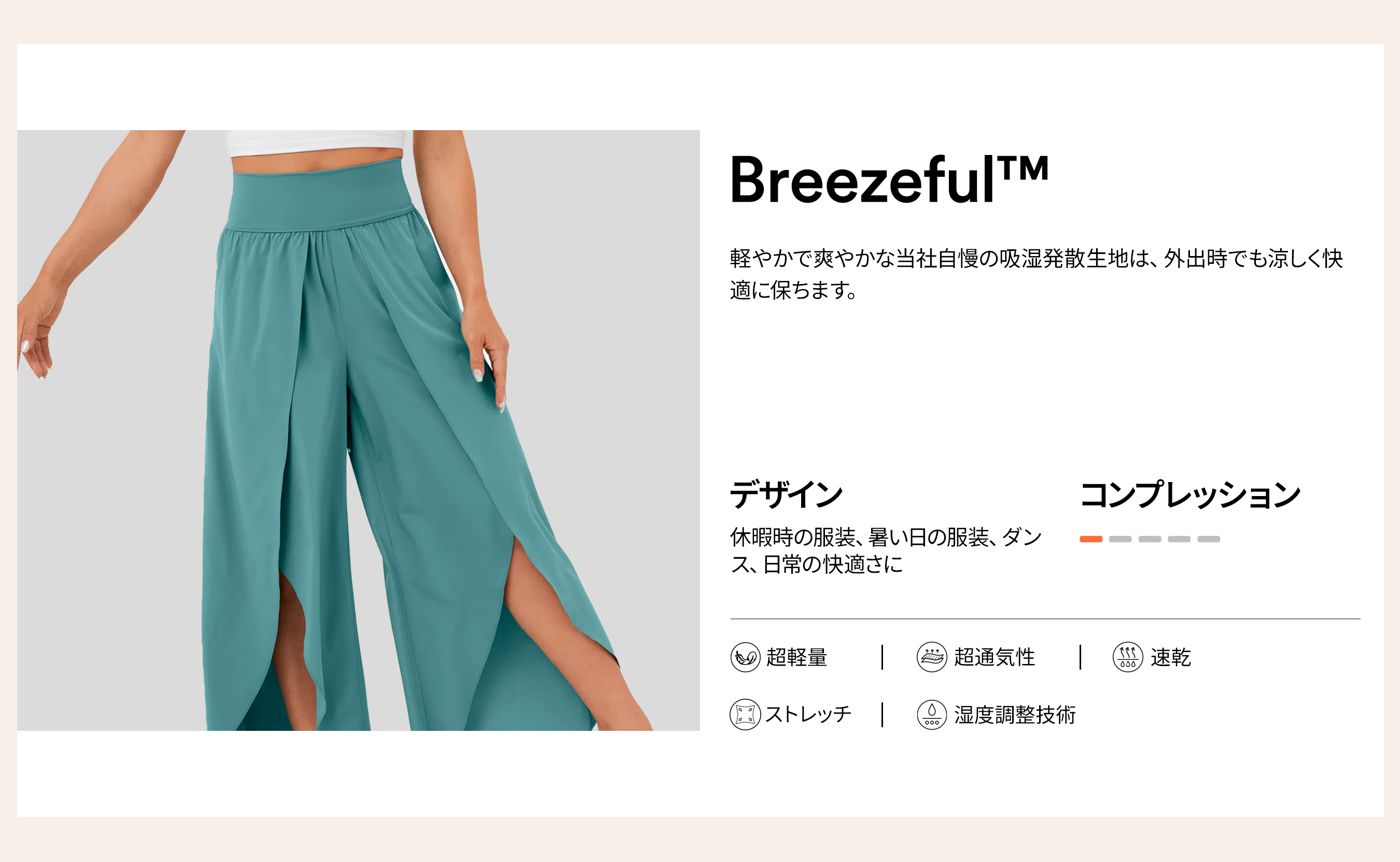Screen dimensions: 1400x862
Task: Select the 速乾 feature label
Action: click(1171, 657)
